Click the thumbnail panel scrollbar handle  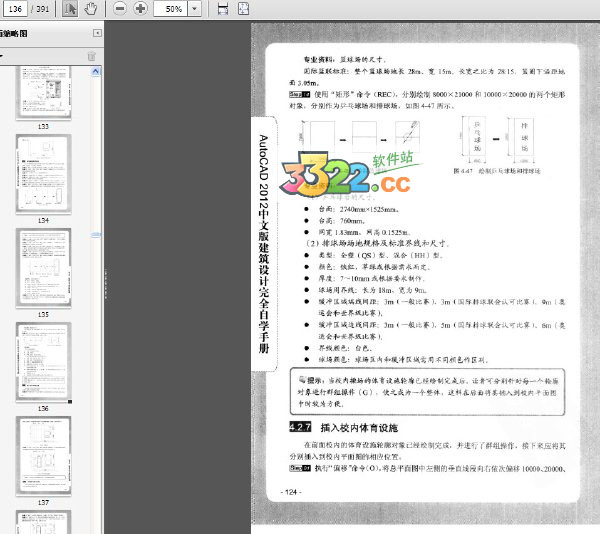pyautogui.click(x=96, y=234)
